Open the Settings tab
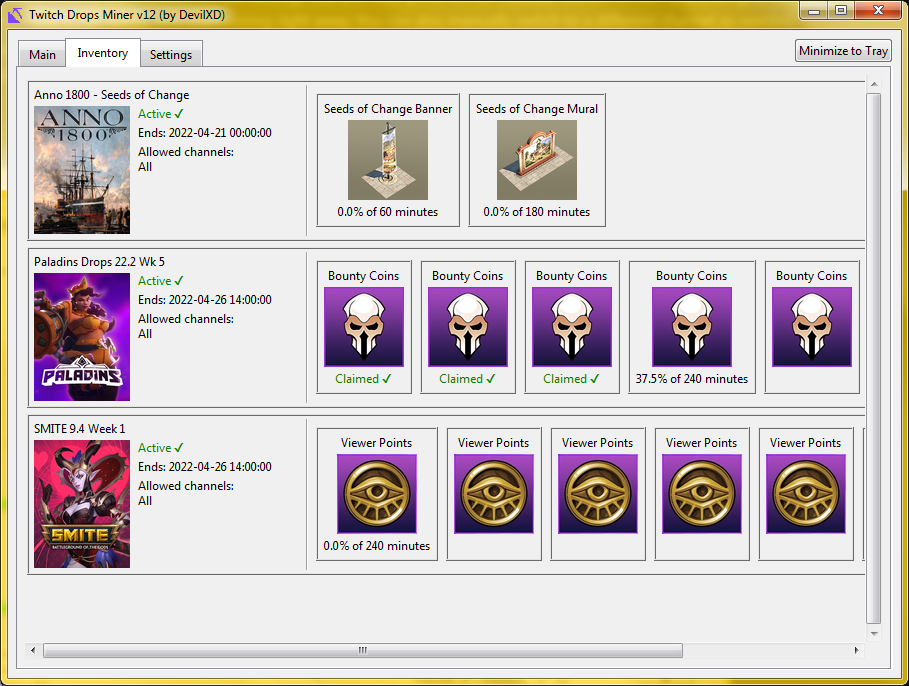Viewport: 909px width, 686px height. pyautogui.click(x=170, y=55)
